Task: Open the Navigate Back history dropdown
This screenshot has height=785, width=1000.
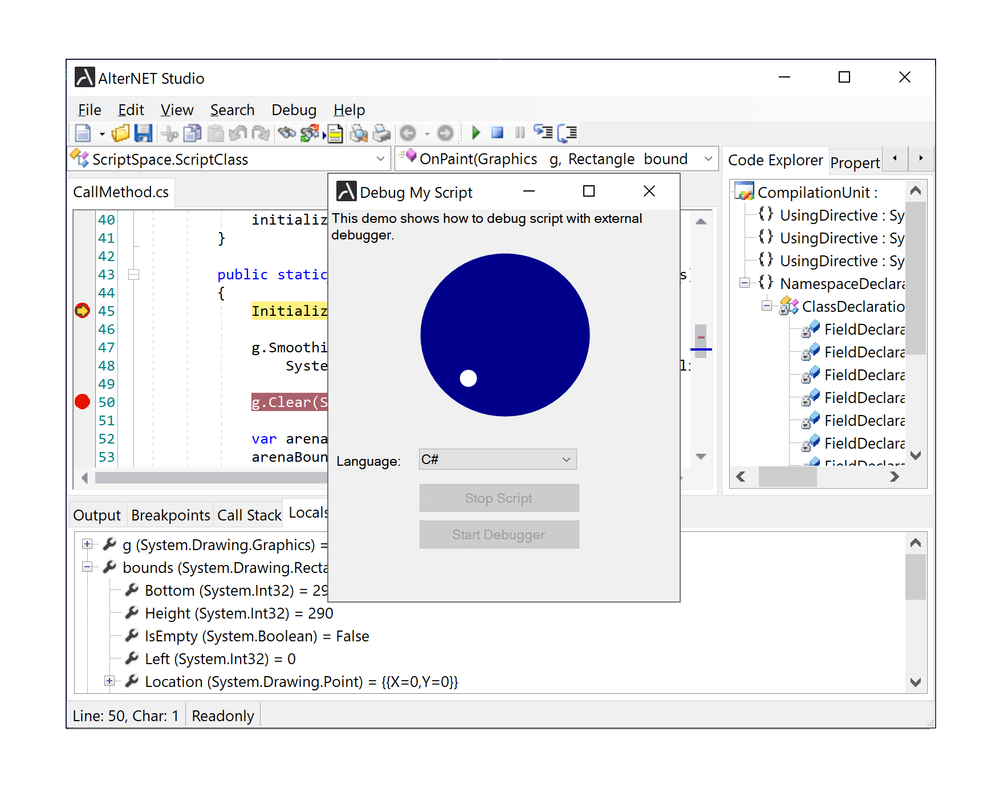Action: (x=427, y=133)
